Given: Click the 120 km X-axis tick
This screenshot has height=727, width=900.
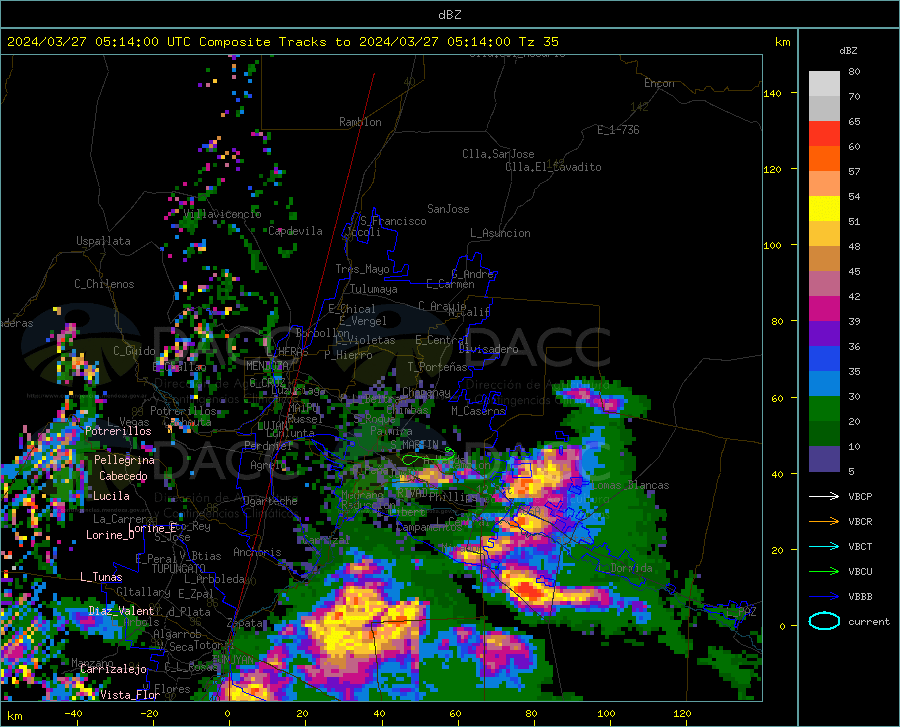Looking at the screenshot, I should coord(682,713).
